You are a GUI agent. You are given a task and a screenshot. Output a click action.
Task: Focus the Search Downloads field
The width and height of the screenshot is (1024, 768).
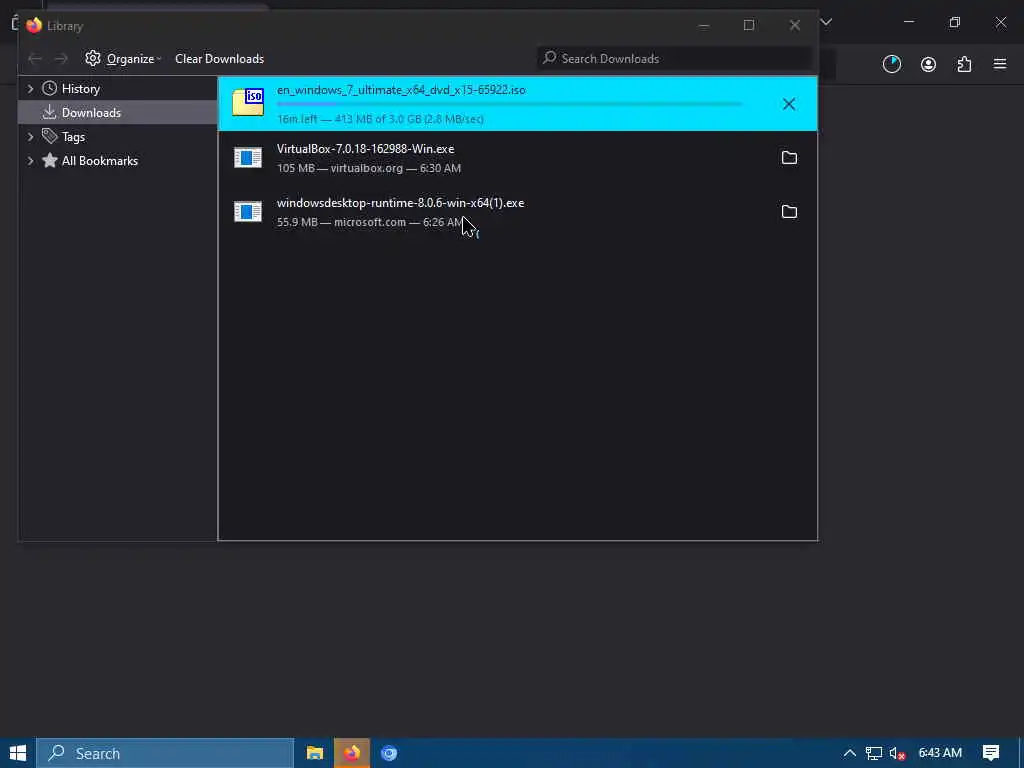click(x=675, y=59)
